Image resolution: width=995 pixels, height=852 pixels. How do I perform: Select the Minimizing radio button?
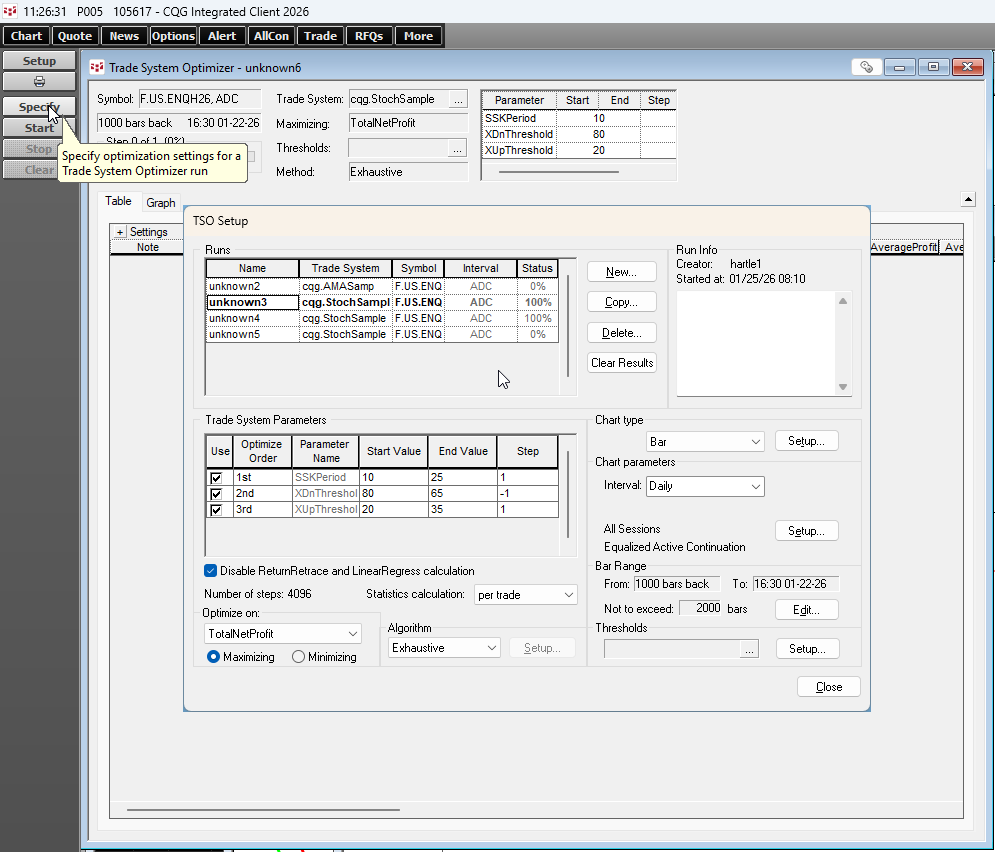(x=299, y=657)
